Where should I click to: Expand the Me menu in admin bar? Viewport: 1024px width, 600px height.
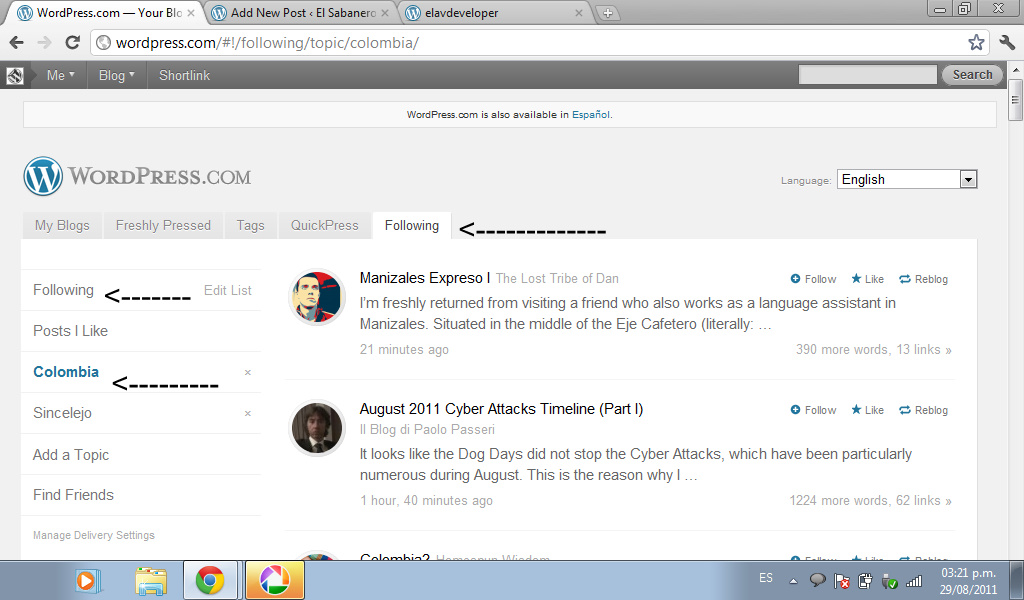point(60,75)
